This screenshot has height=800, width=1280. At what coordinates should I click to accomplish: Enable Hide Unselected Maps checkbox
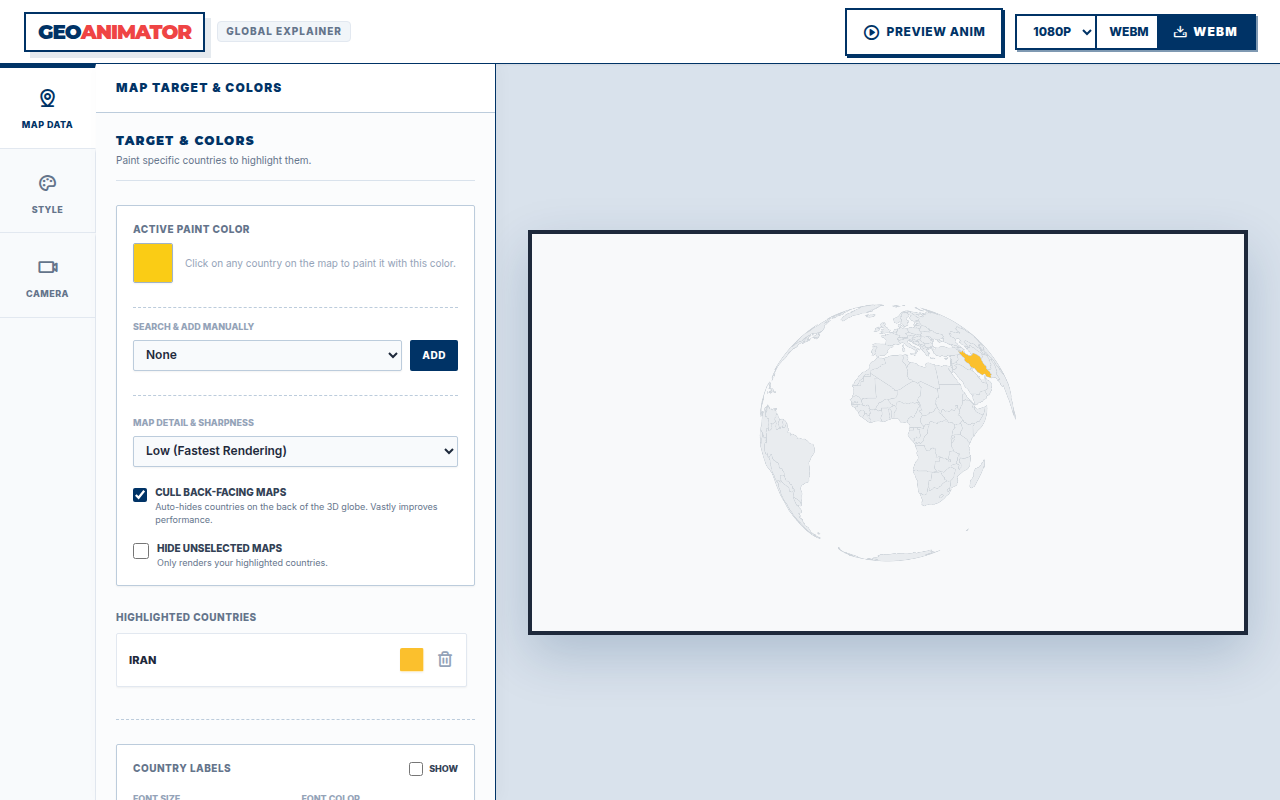tap(141, 551)
